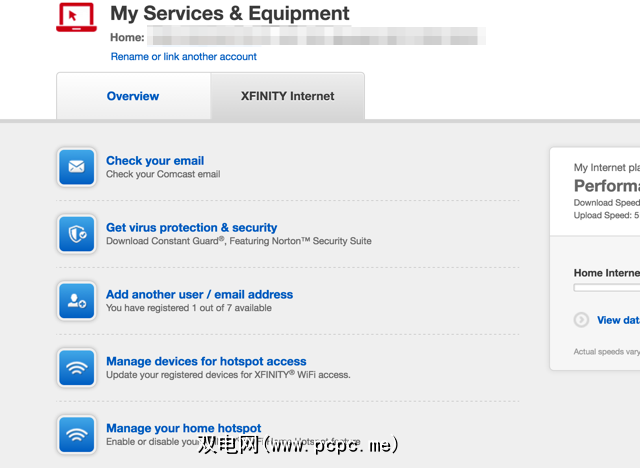The height and width of the screenshot is (468, 640).
Task: Open the Check your email link
Action: (x=155, y=160)
